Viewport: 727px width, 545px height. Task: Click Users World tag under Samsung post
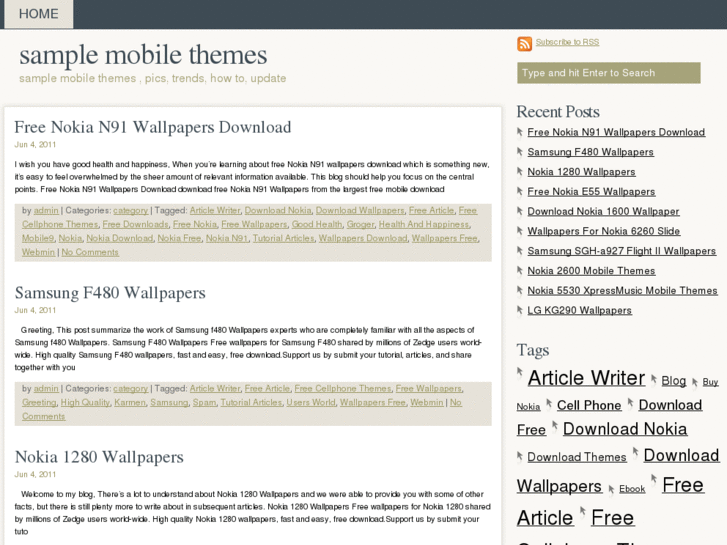pos(311,403)
